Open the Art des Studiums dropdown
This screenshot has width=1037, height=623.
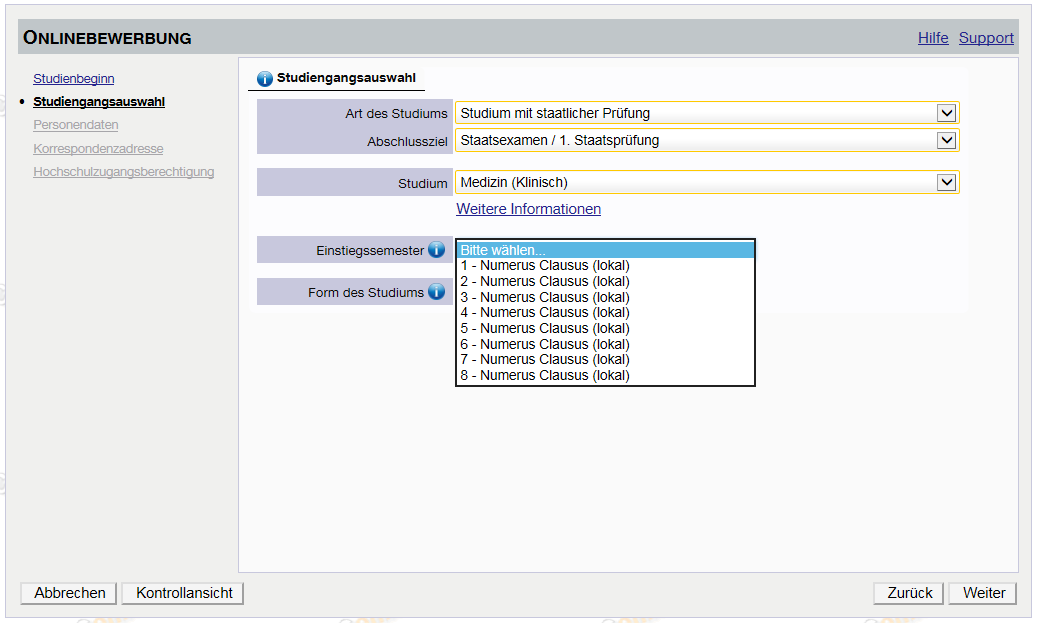[x=706, y=113]
